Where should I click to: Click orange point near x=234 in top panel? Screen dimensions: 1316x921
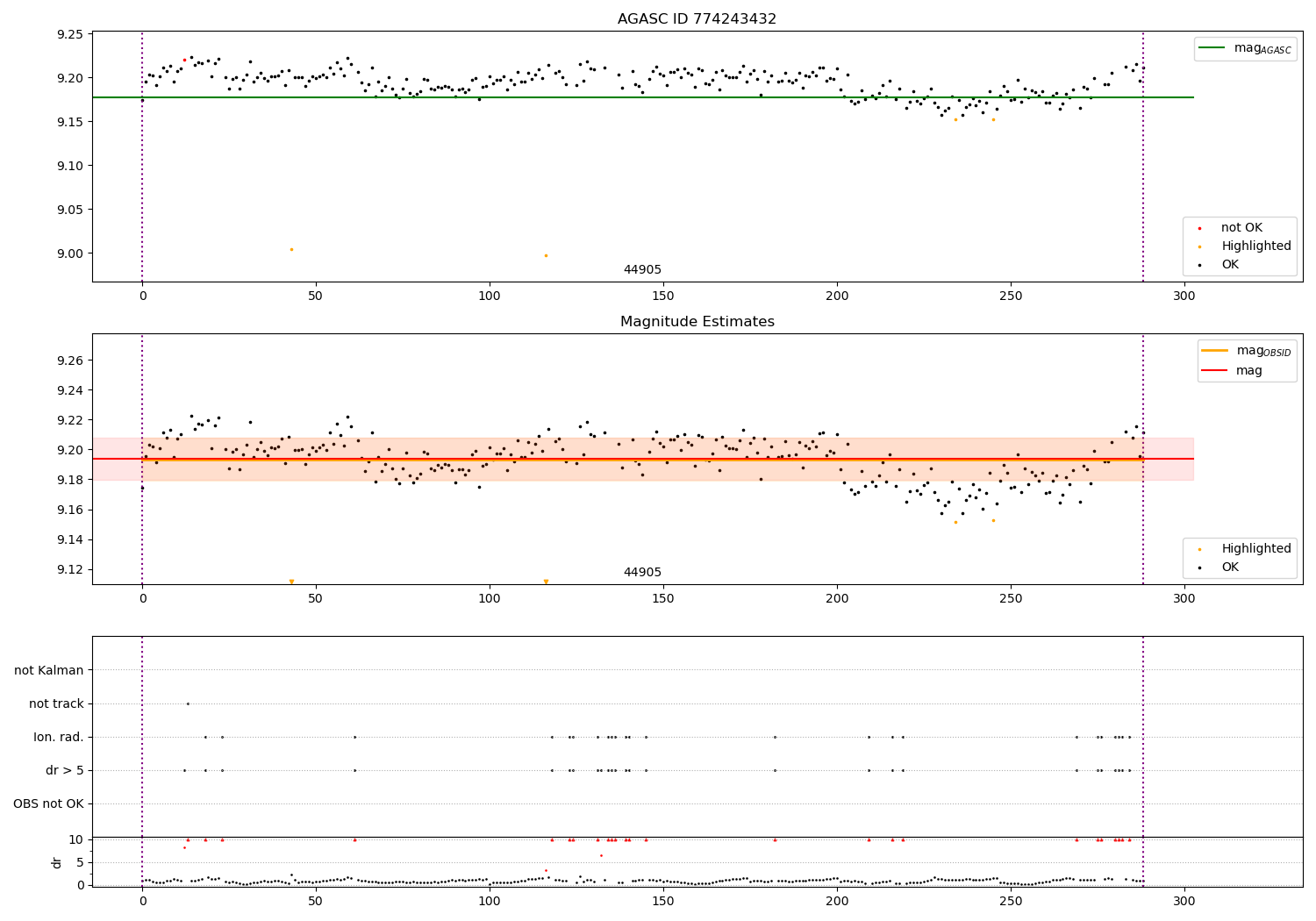click(955, 119)
